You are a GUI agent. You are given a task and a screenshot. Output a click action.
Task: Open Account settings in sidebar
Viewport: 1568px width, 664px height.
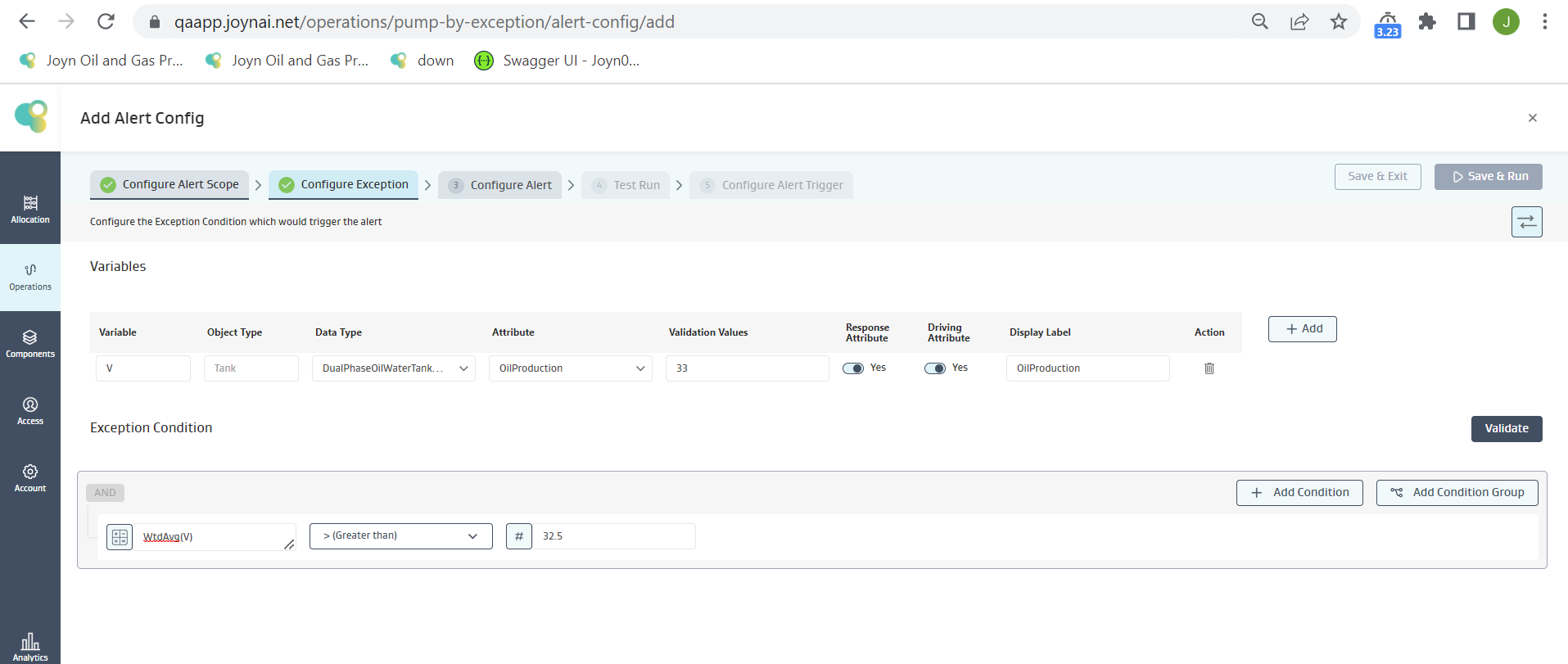click(30, 478)
